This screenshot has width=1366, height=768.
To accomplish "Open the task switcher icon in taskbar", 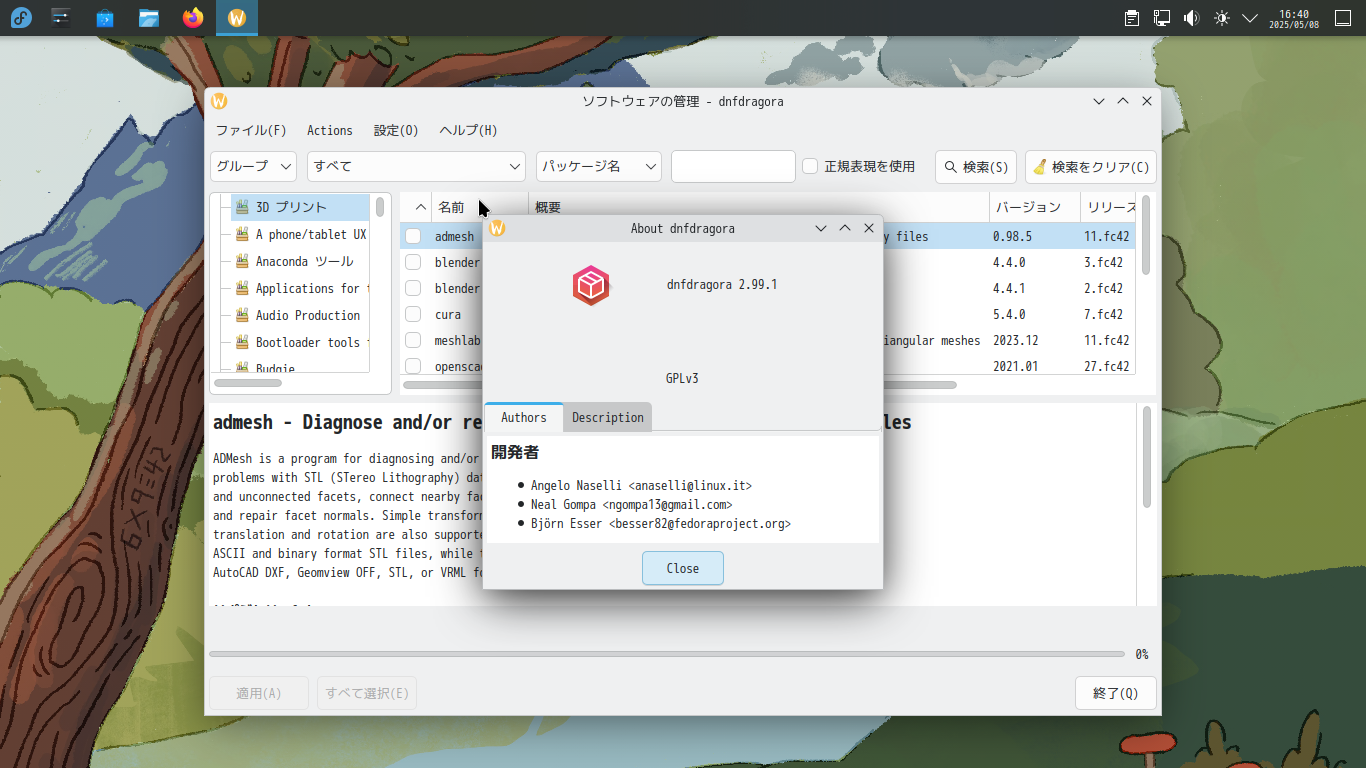I will point(61,18).
